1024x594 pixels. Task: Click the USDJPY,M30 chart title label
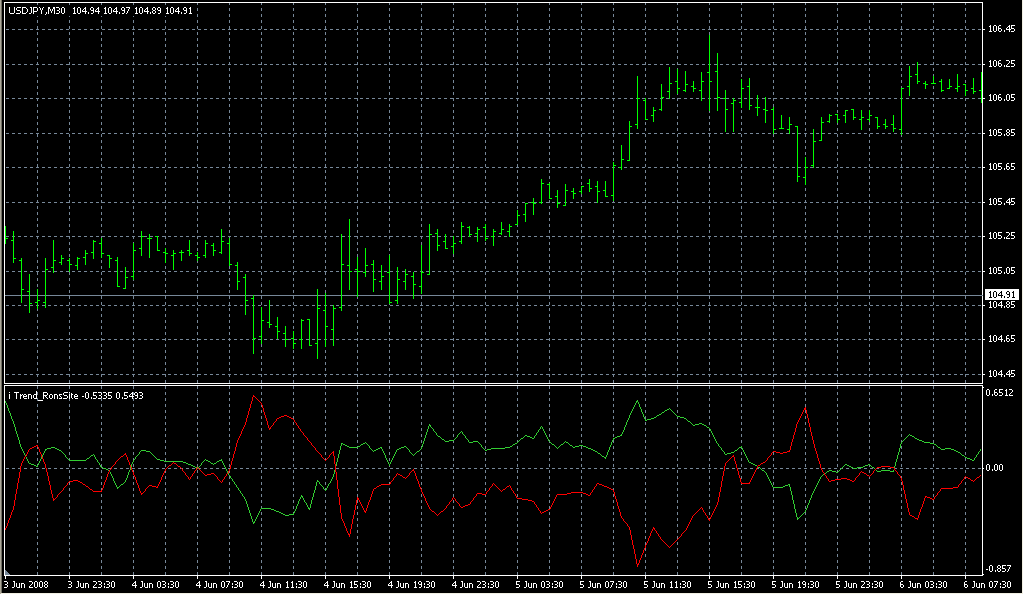(37, 11)
